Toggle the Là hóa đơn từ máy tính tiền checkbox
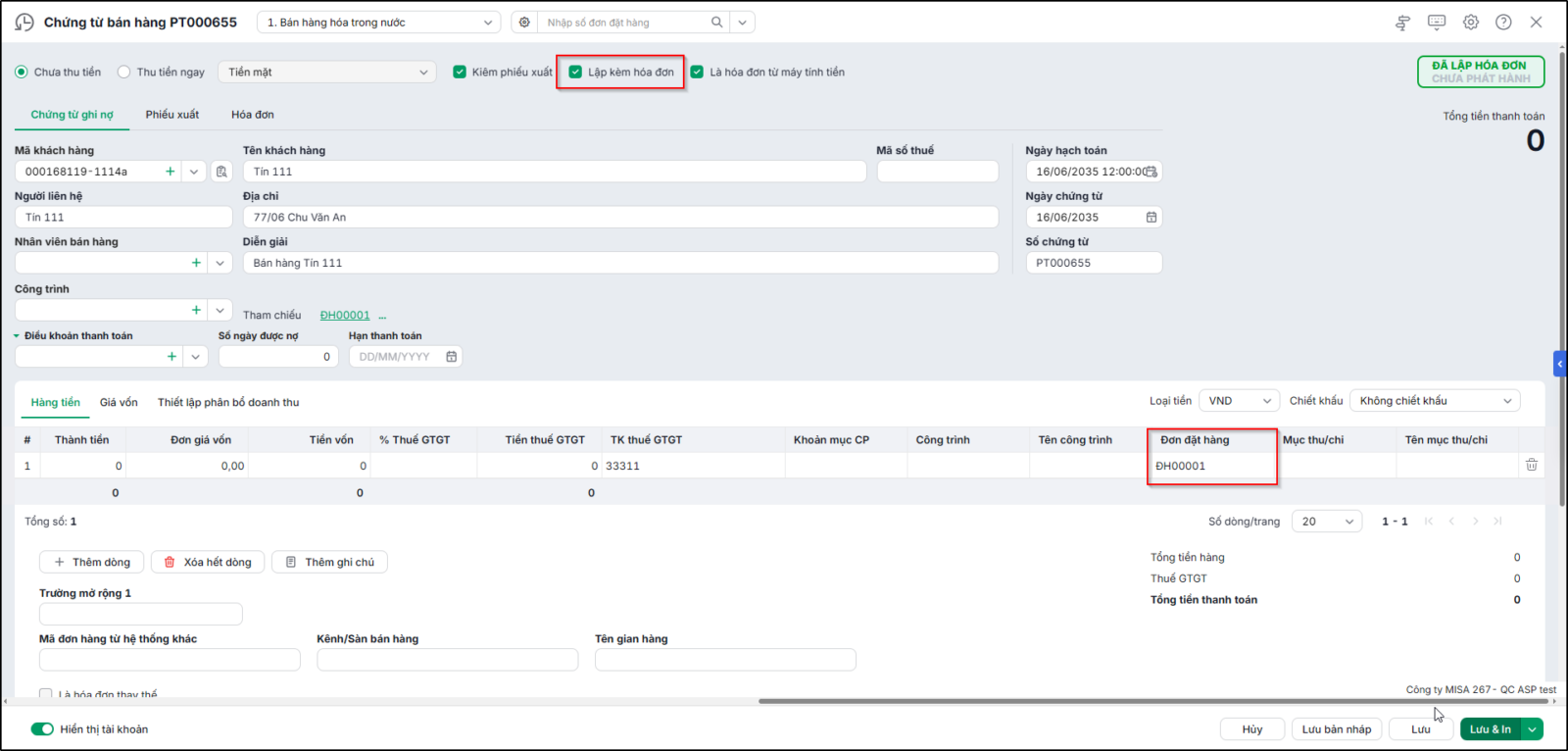This screenshot has width=1568, height=751. 697,72
